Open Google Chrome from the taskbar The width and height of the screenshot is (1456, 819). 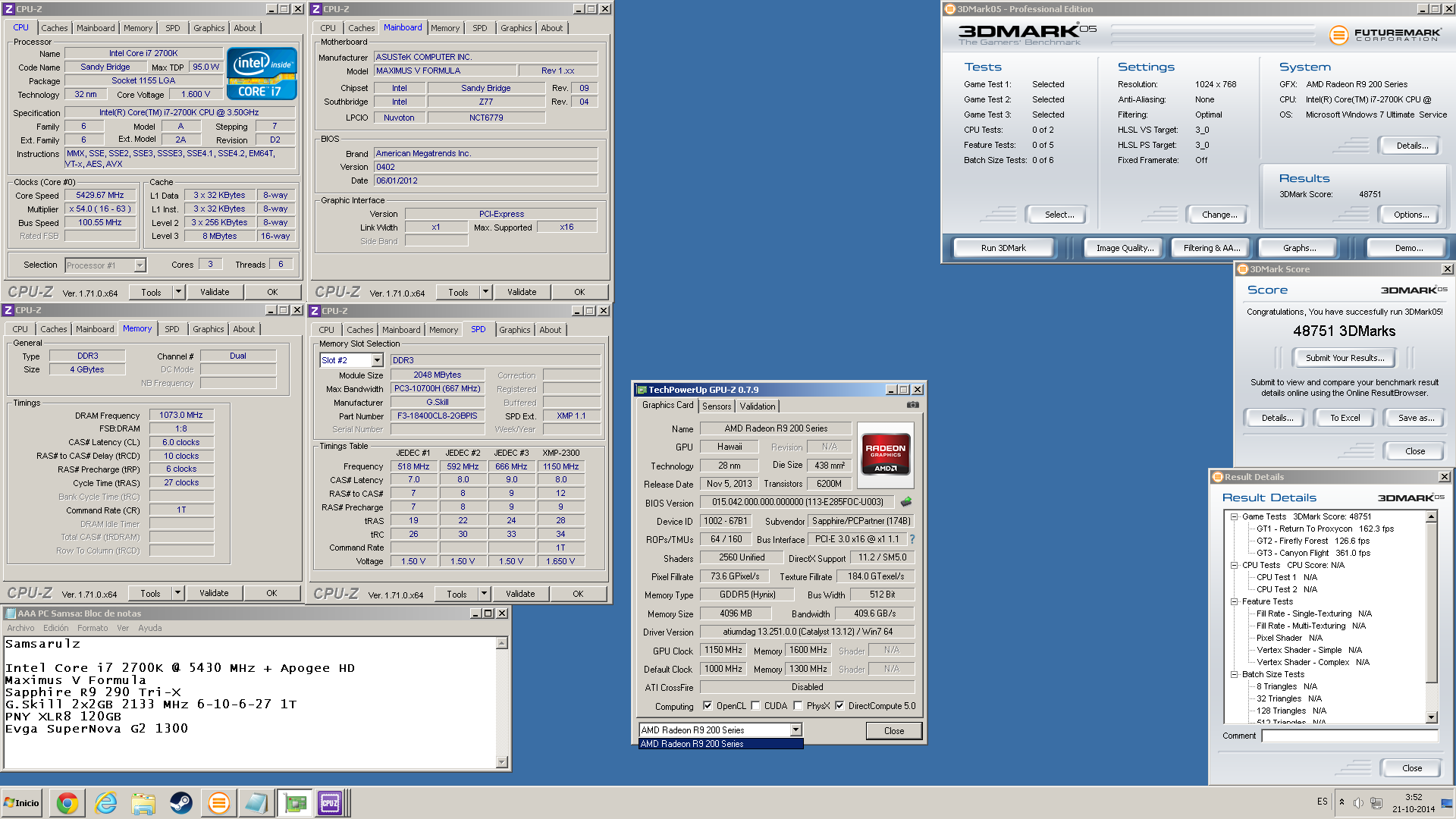pyautogui.click(x=67, y=802)
